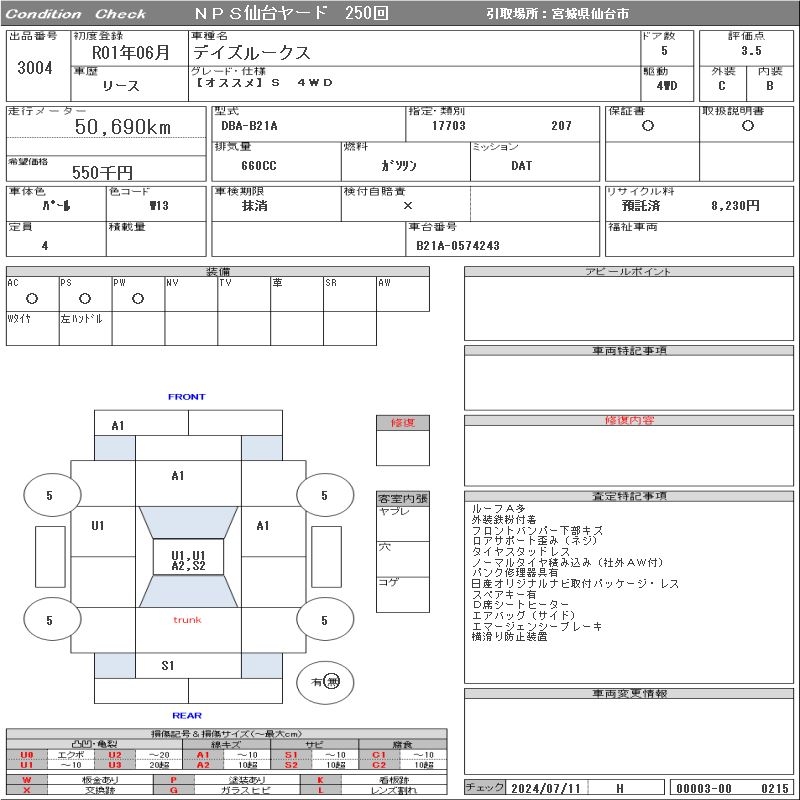The image size is (800, 800).
Task: Select the red trunk label in diagram
Action: tap(187, 620)
